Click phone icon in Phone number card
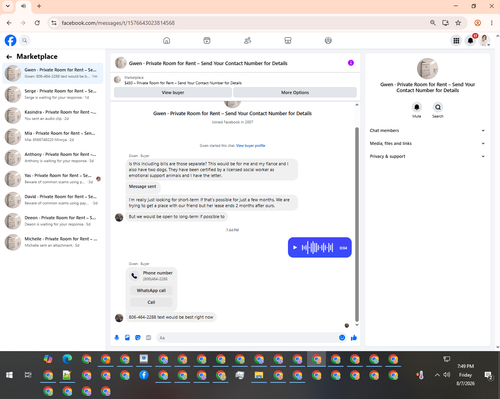This screenshot has height=399, width=500. [134, 276]
